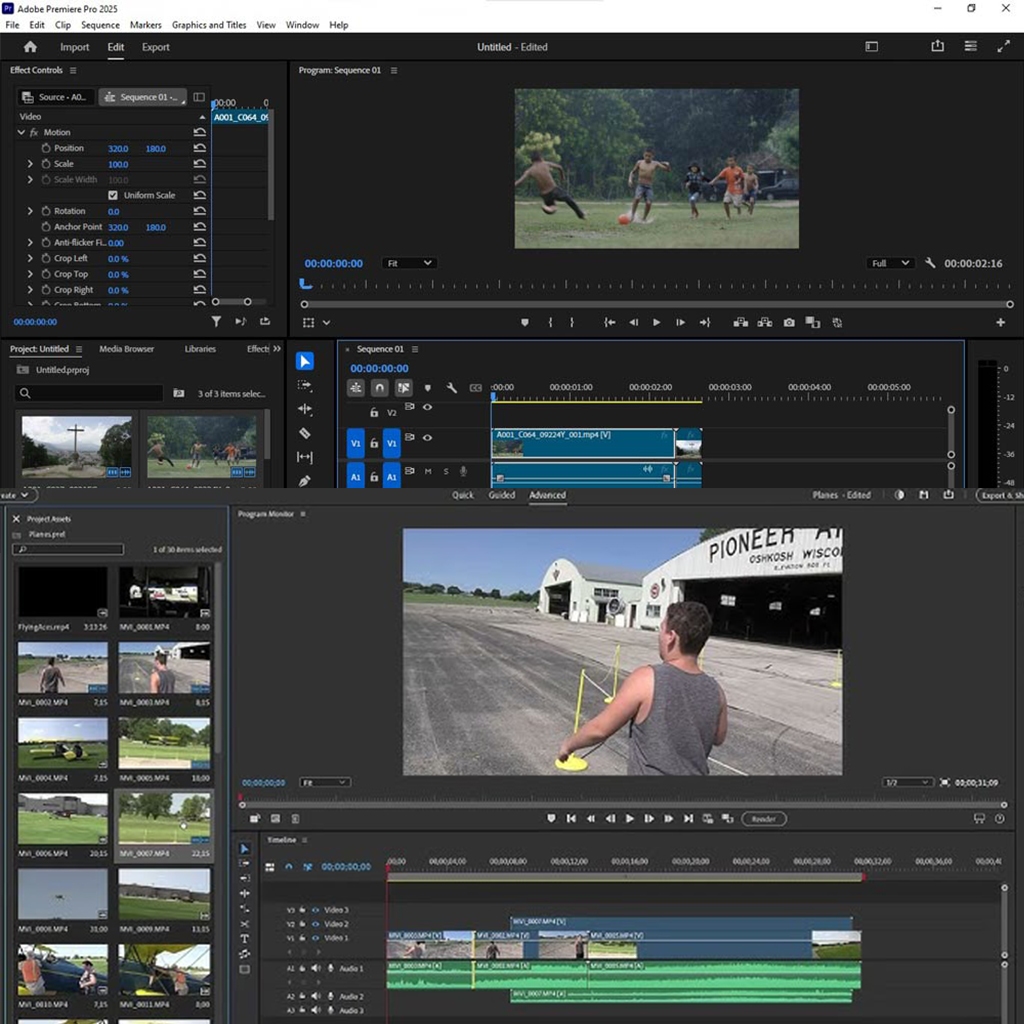Reset the Position parameter in Effect Controls

pyautogui.click(x=200, y=148)
